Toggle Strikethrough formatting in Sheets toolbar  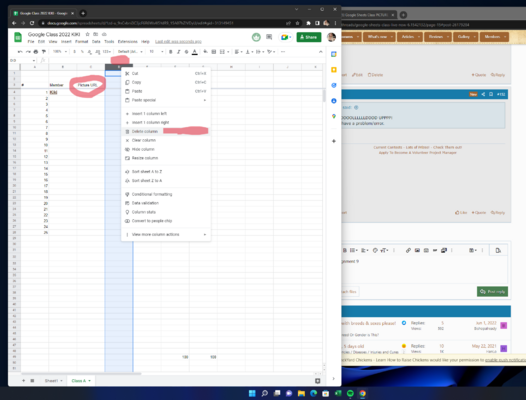click(187, 52)
